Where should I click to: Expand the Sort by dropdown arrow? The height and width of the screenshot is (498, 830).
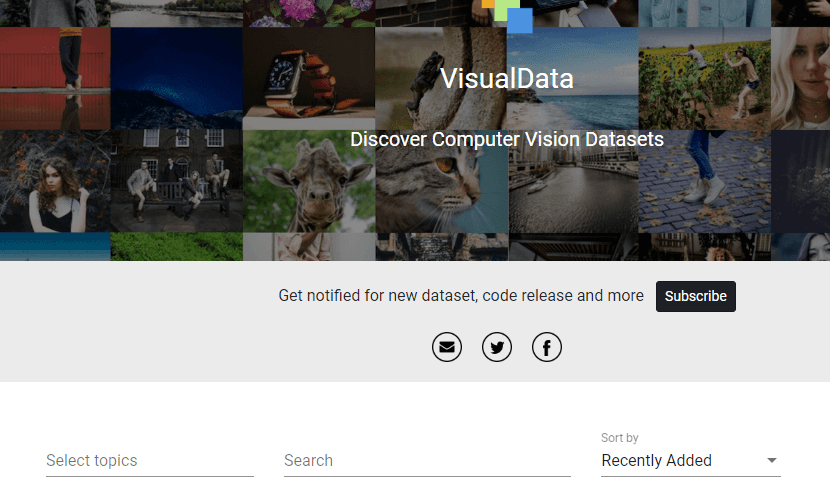coord(771,461)
